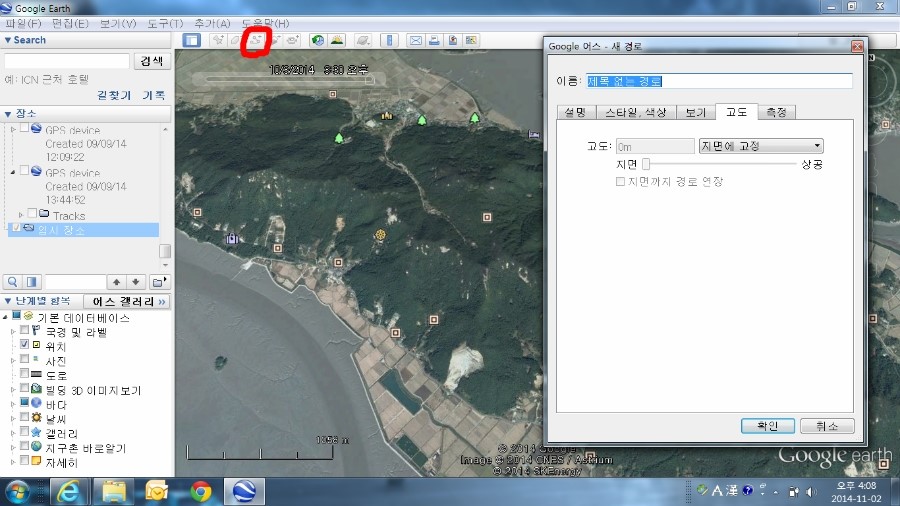
Task: Show historical imagery clock icon
Action: tap(317, 40)
